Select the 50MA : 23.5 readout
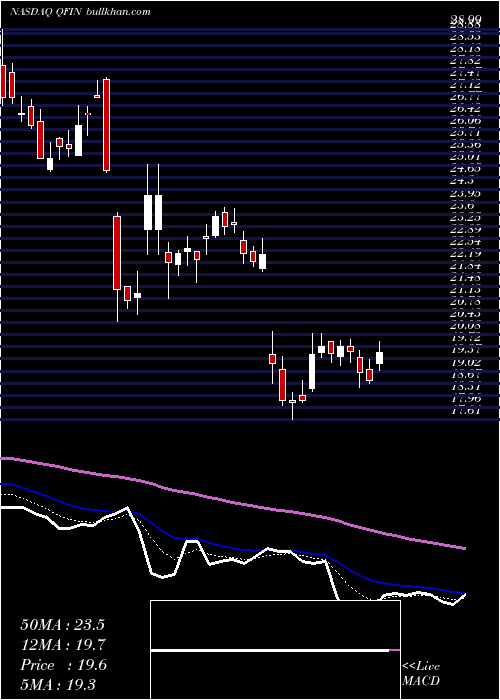The width and height of the screenshot is (500, 700). (x=62, y=625)
